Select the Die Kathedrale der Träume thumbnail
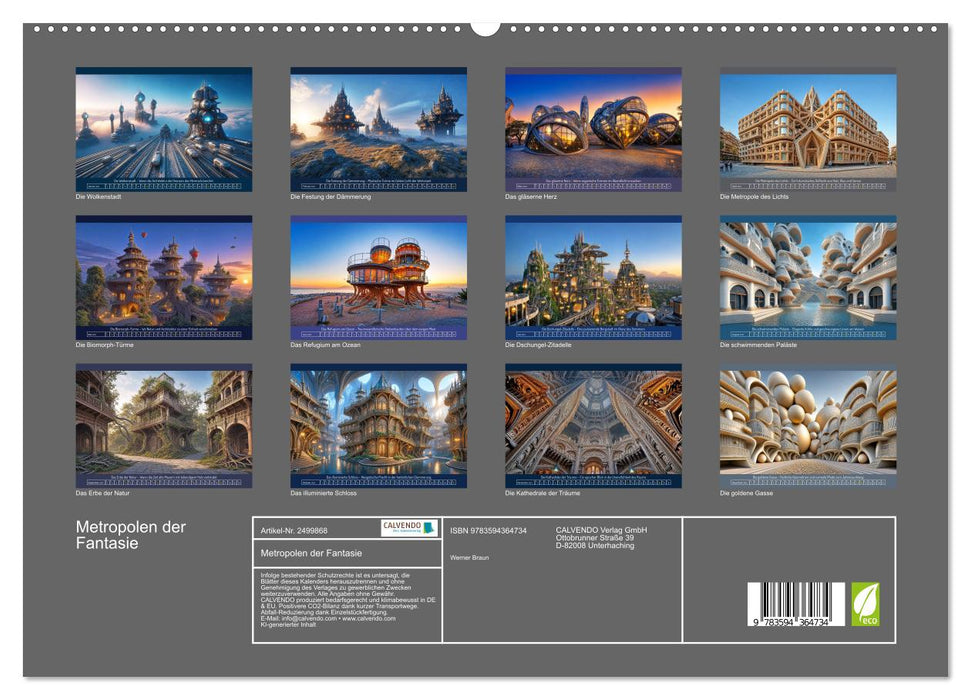This screenshot has height=700, width=971. pyautogui.click(x=593, y=426)
